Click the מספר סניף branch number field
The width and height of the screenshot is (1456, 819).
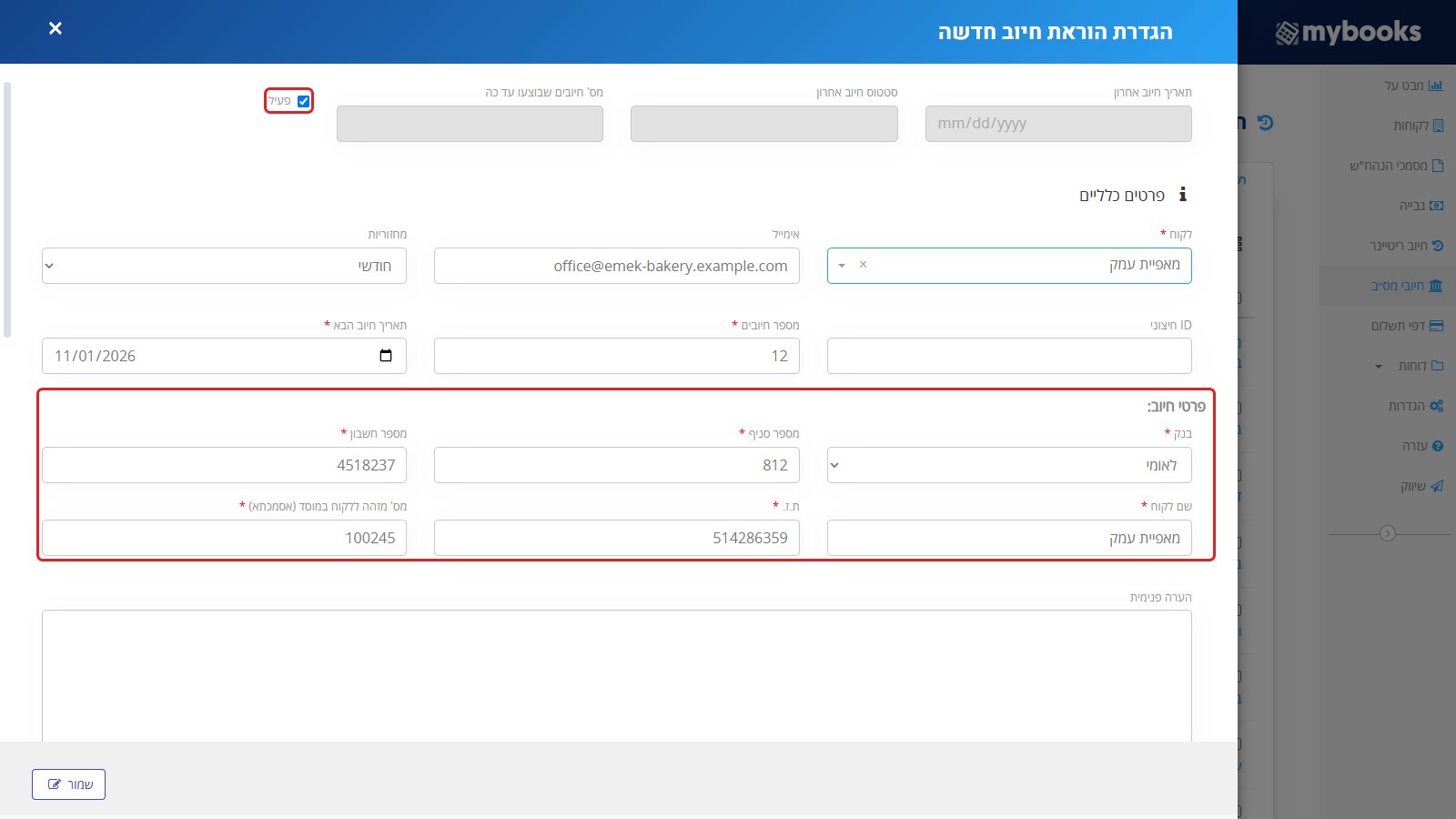click(617, 465)
